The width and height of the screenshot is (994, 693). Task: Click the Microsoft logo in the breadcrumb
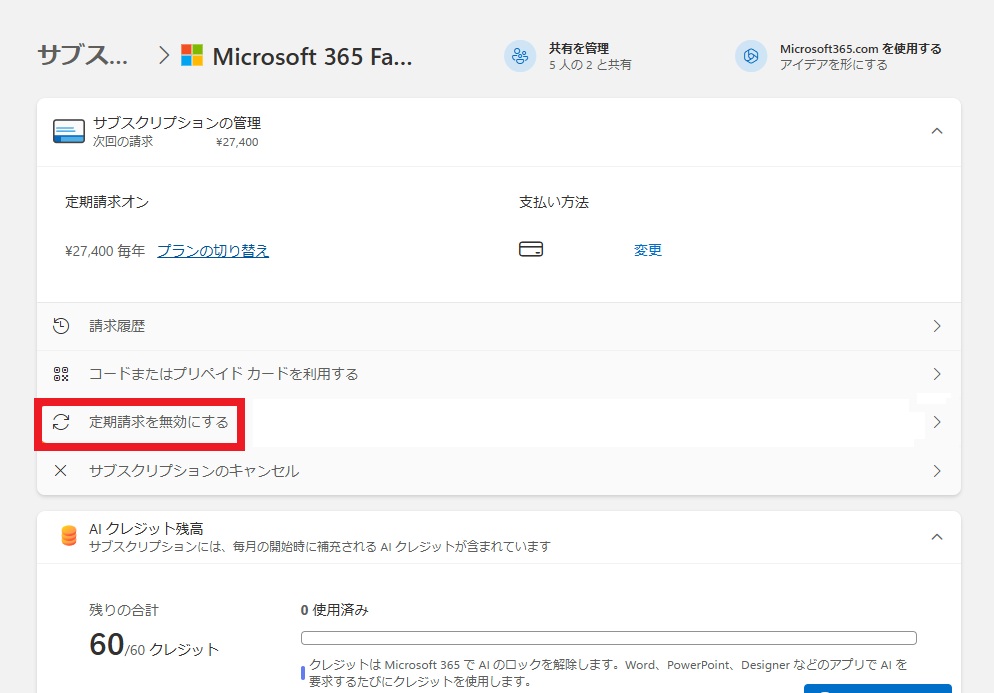pyautogui.click(x=192, y=55)
